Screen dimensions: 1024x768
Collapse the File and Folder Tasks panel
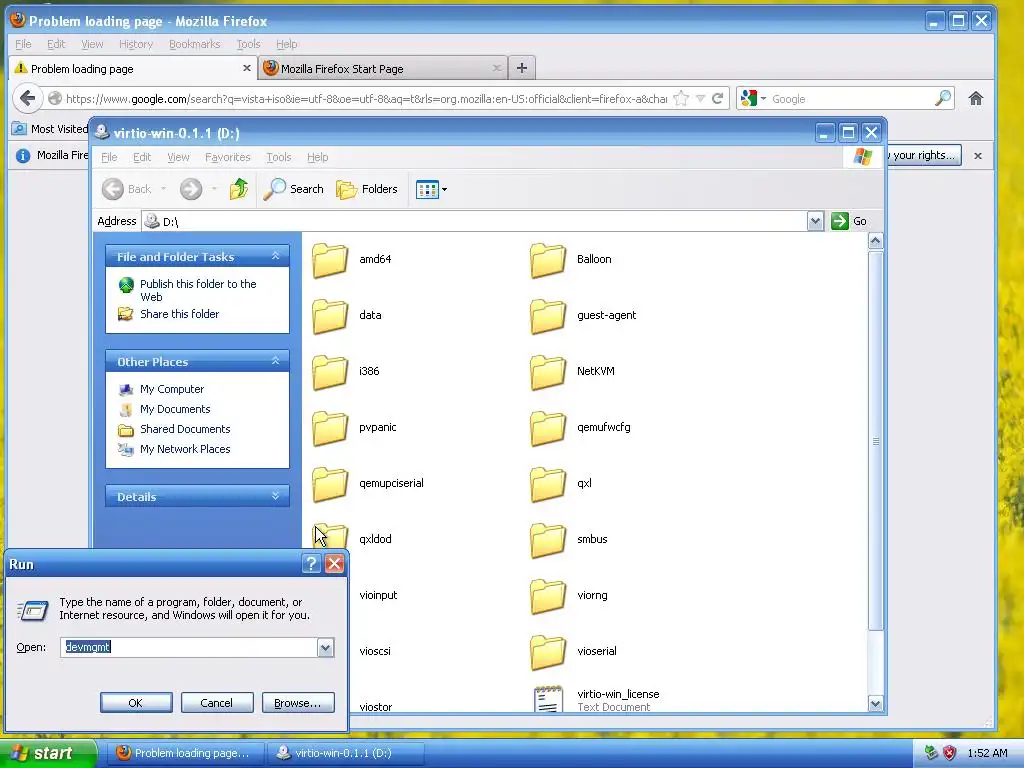click(x=276, y=256)
